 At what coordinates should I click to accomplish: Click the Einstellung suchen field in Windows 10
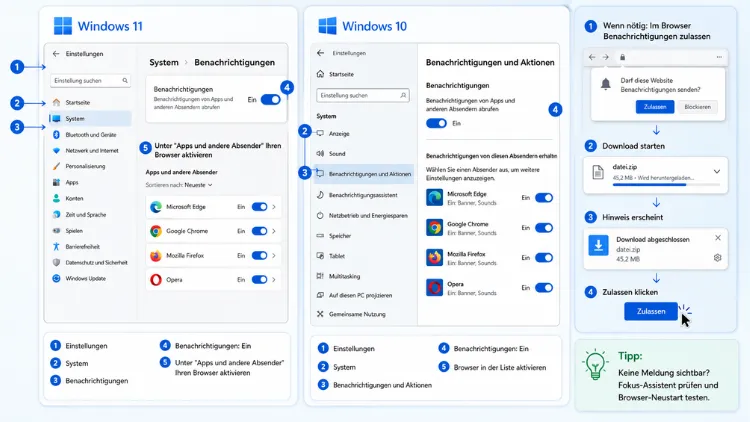363,95
